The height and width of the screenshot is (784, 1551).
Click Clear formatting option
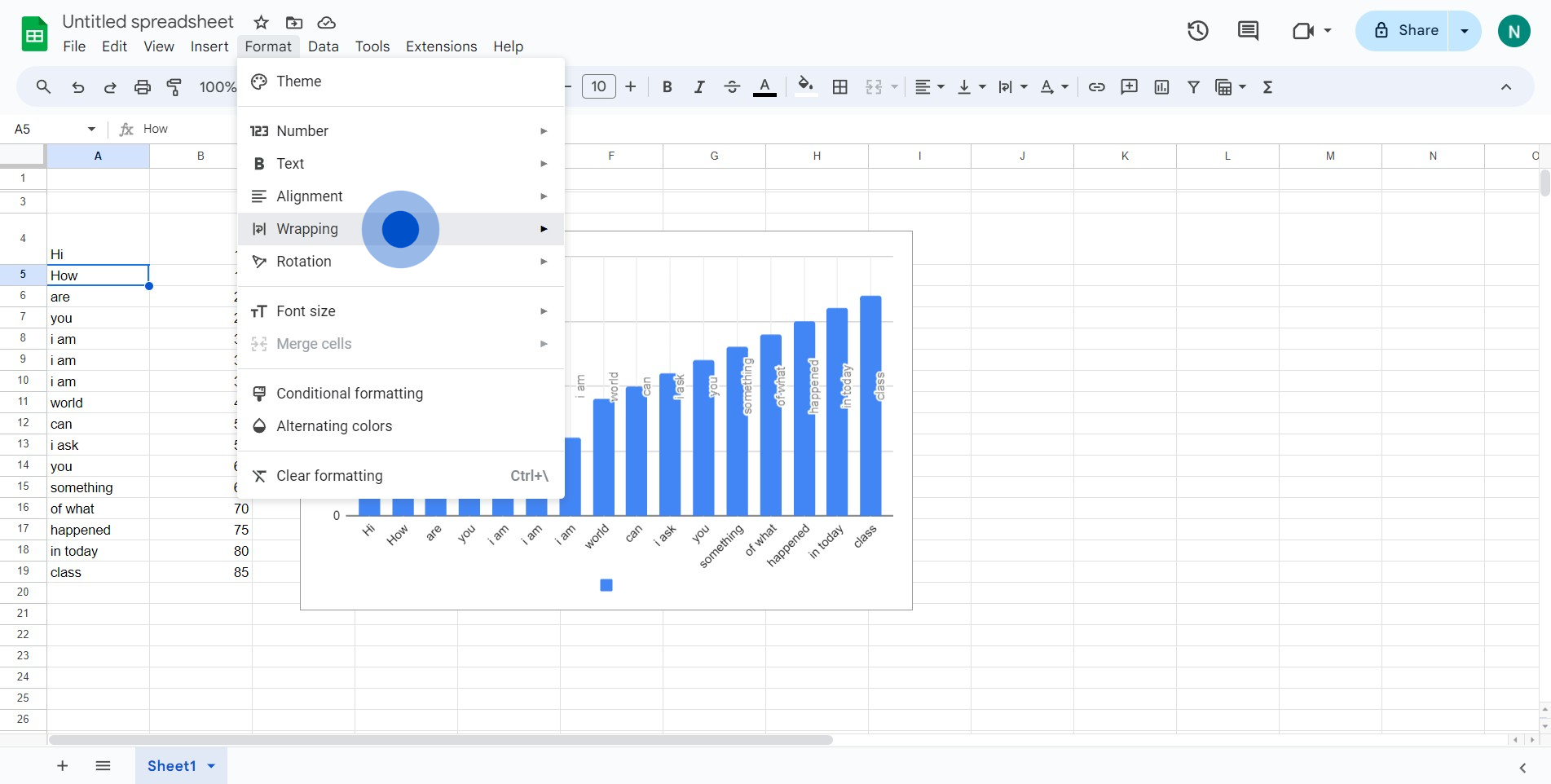(x=329, y=476)
